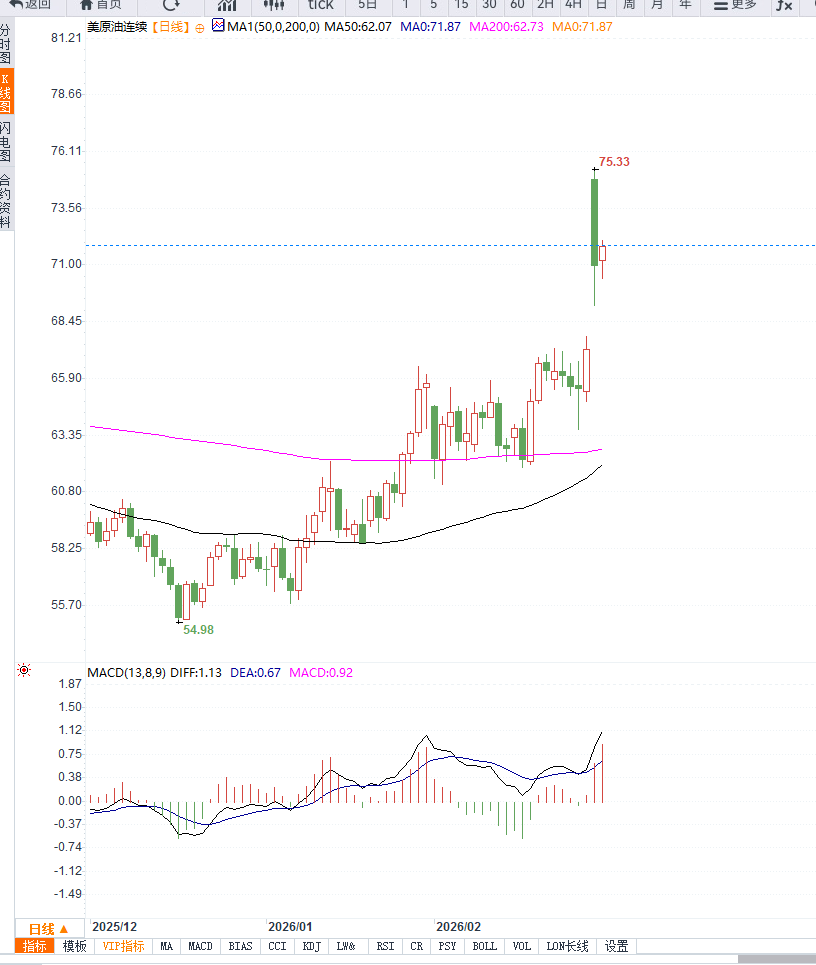
Task: Apply the RSI indicator
Action: pos(385,946)
